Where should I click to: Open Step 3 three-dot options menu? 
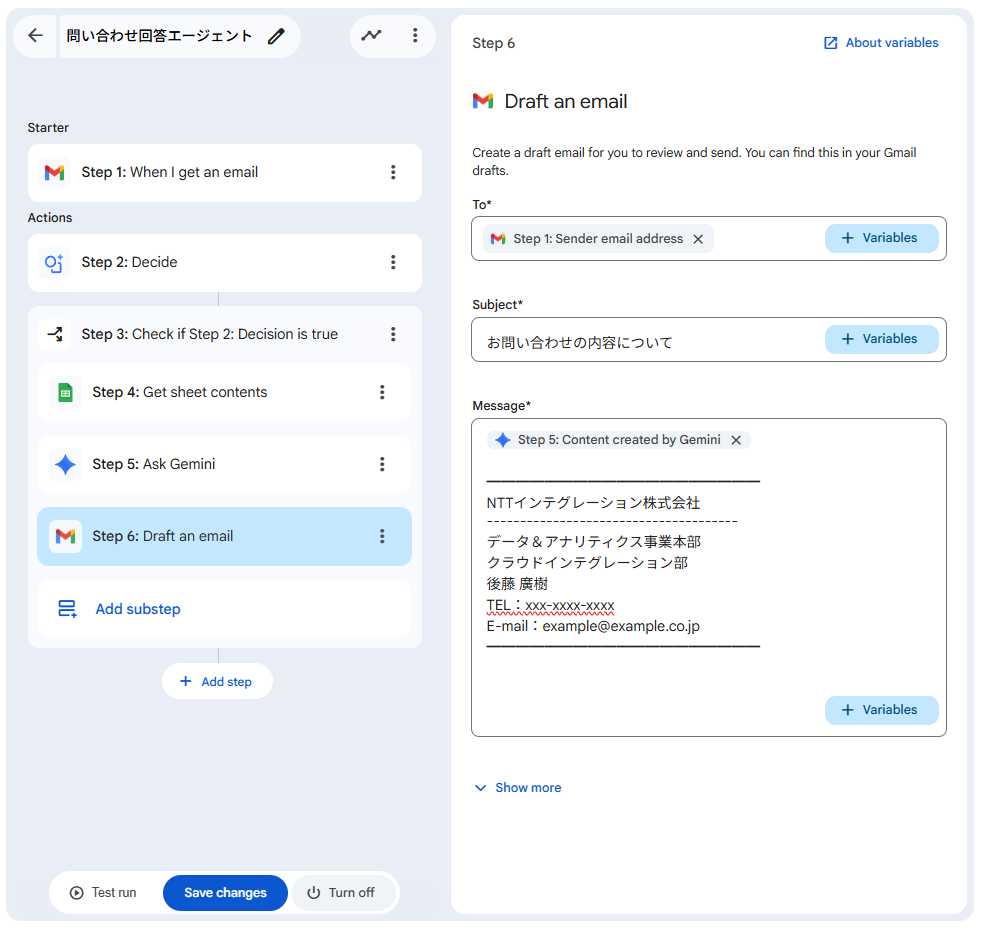click(393, 335)
